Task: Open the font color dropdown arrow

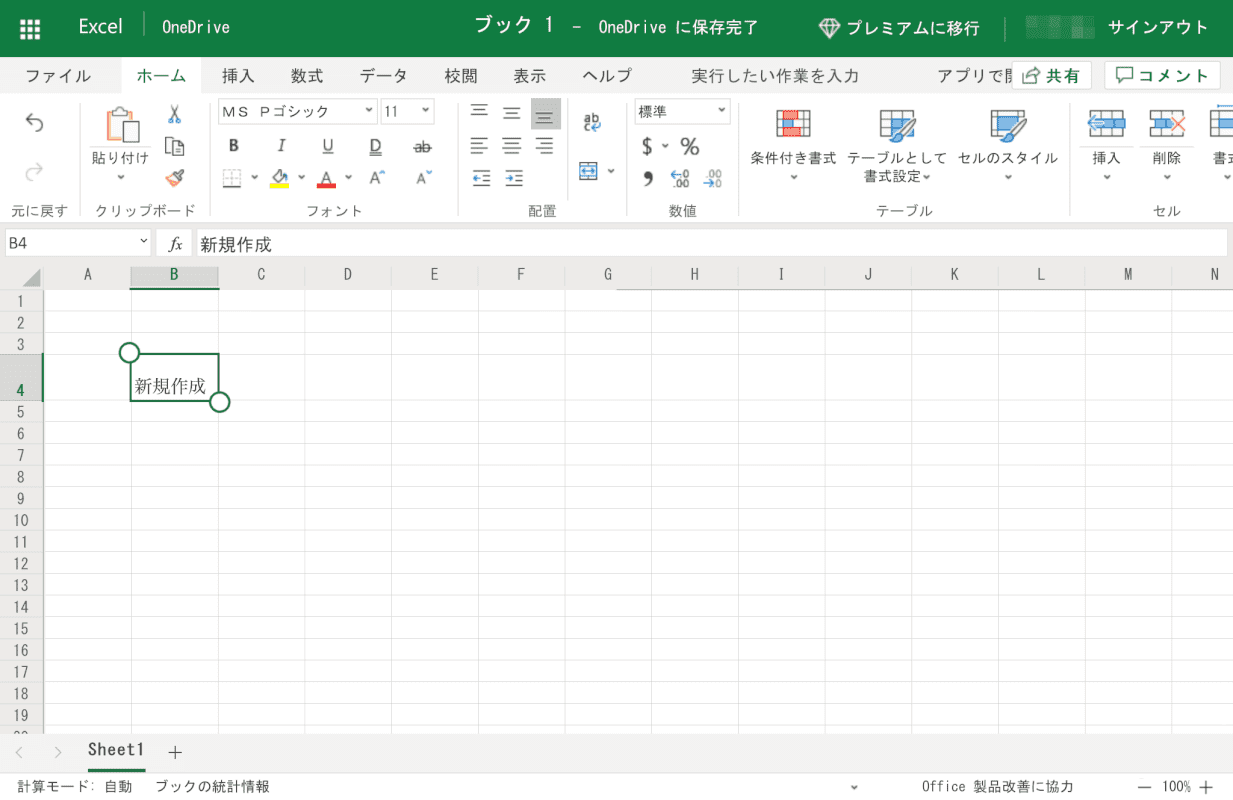Action: tap(348, 178)
